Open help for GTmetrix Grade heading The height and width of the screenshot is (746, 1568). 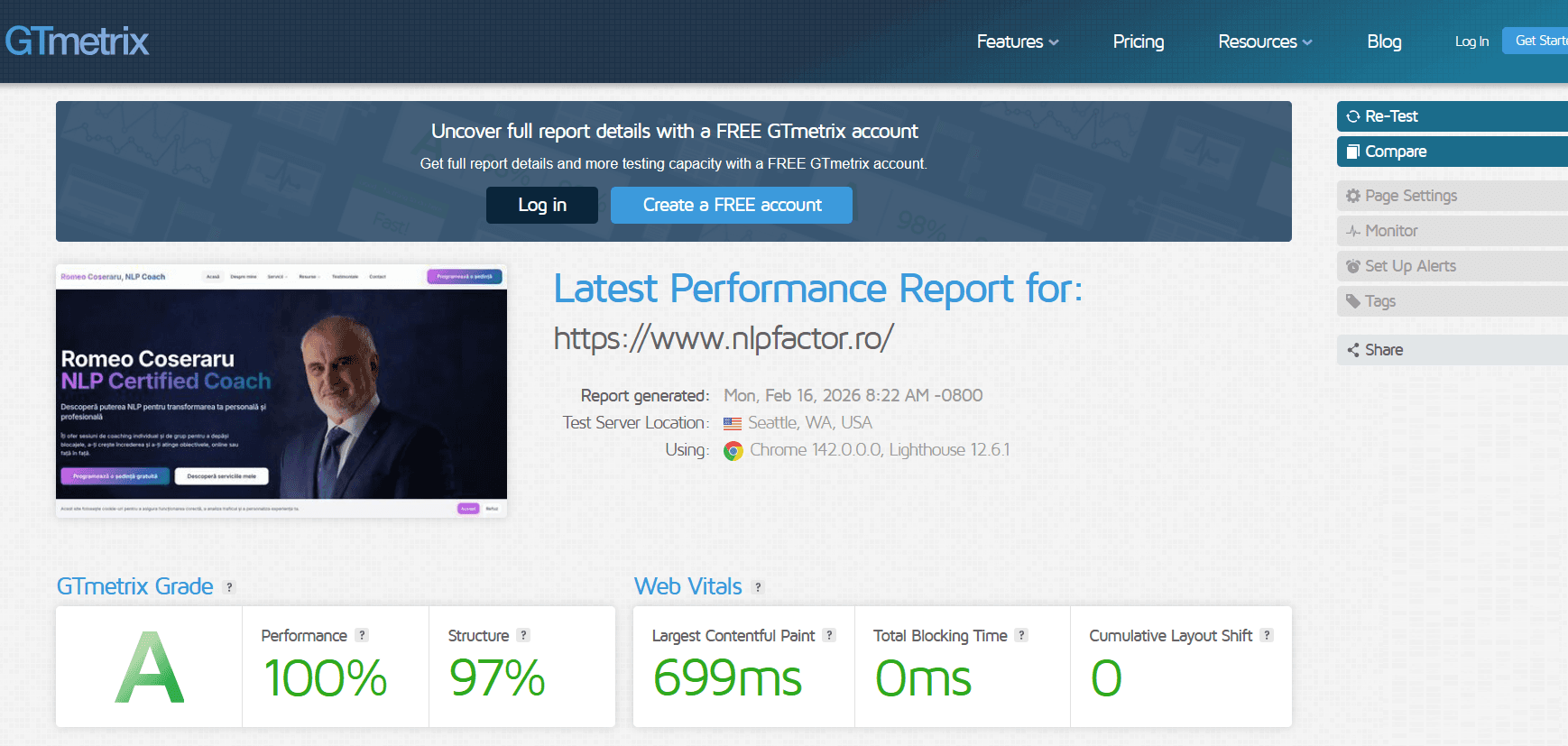[x=230, y=587]
